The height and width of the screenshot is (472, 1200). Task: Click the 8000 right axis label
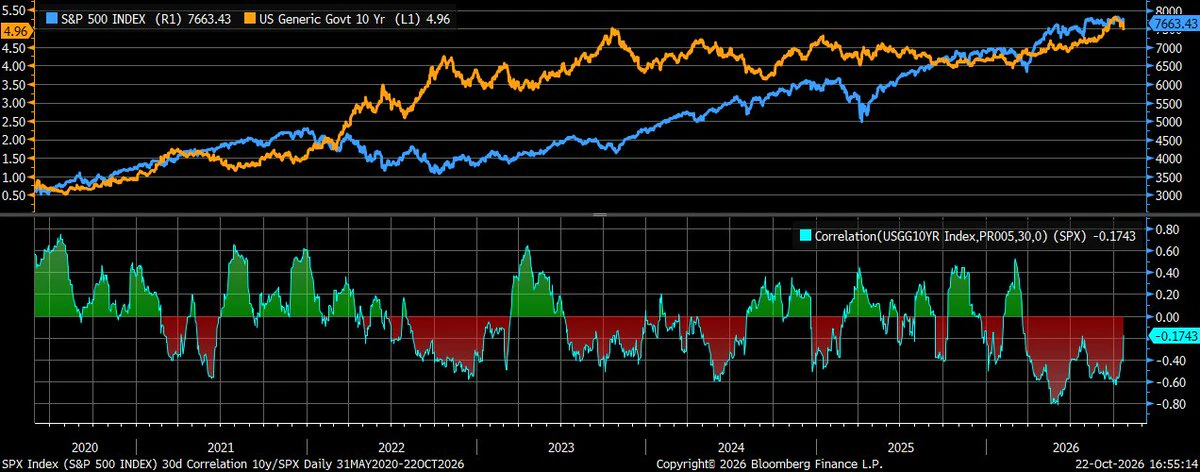pos(1168,11)
